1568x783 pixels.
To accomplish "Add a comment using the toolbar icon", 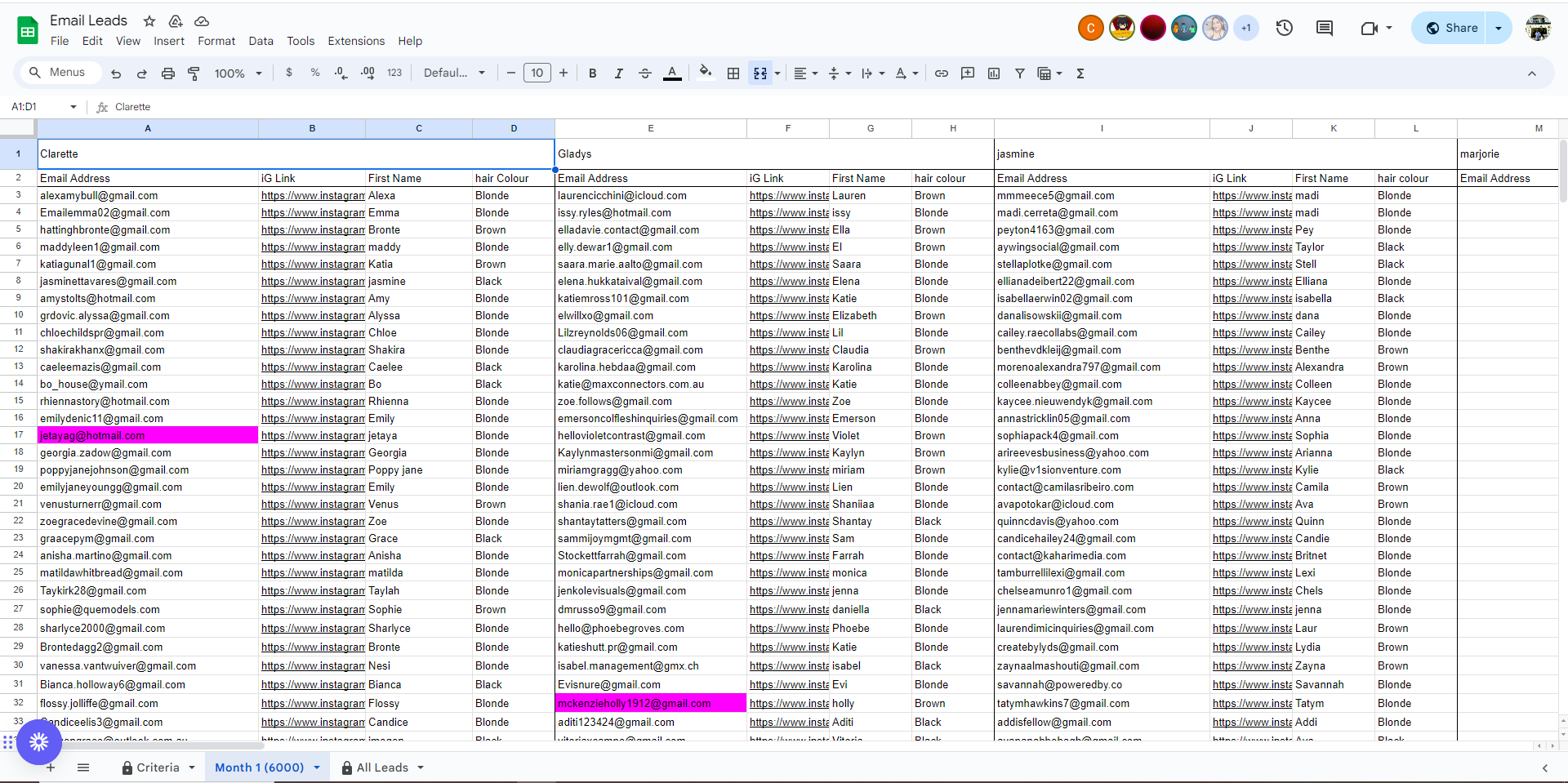I will pos(968,73).
